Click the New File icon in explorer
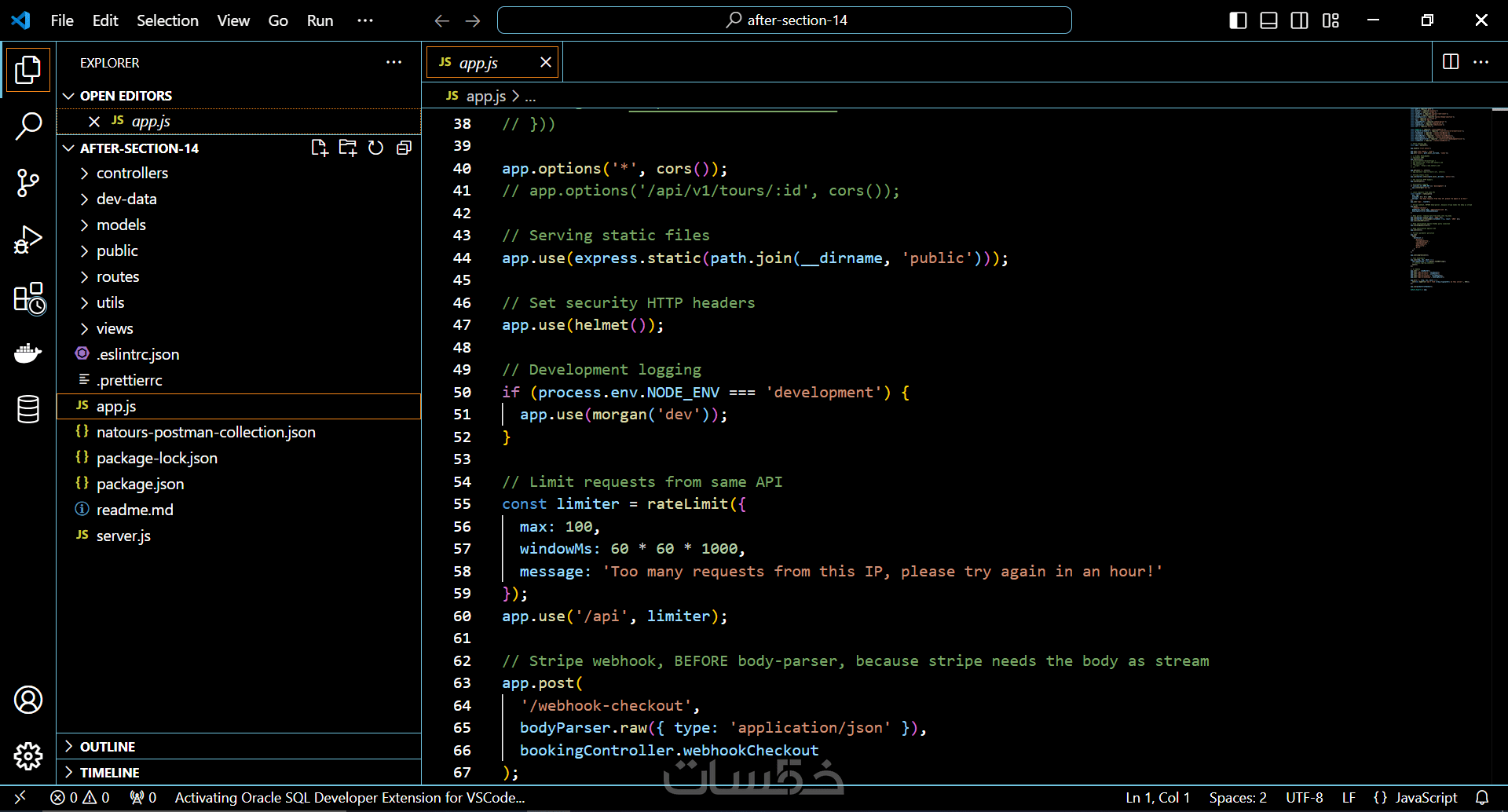 tap(319, 148)
